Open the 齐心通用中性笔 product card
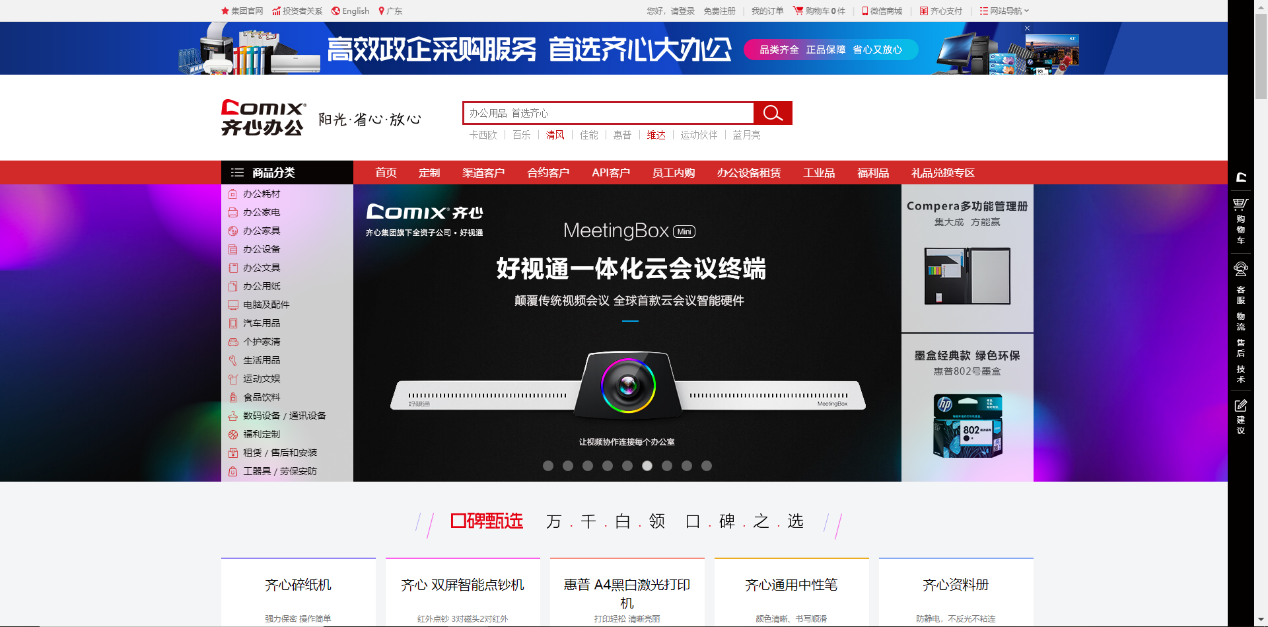Screen dimensions: 1268x627 (792, 592)
